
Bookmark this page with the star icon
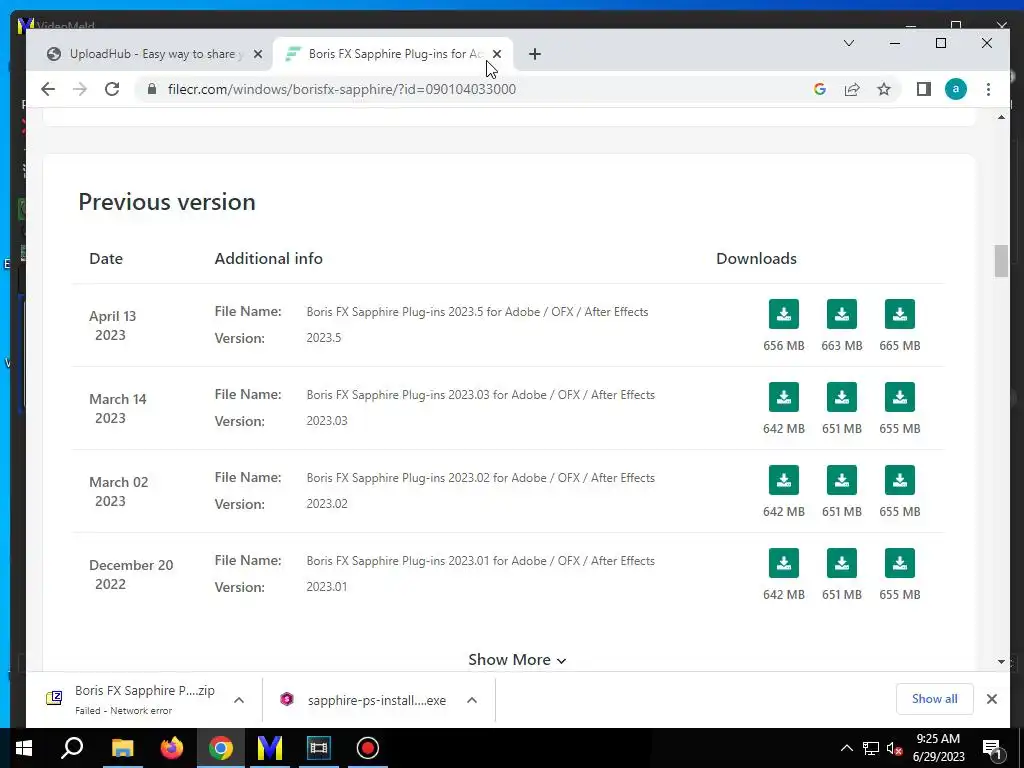pyautogui.click(x=884, y=89)
